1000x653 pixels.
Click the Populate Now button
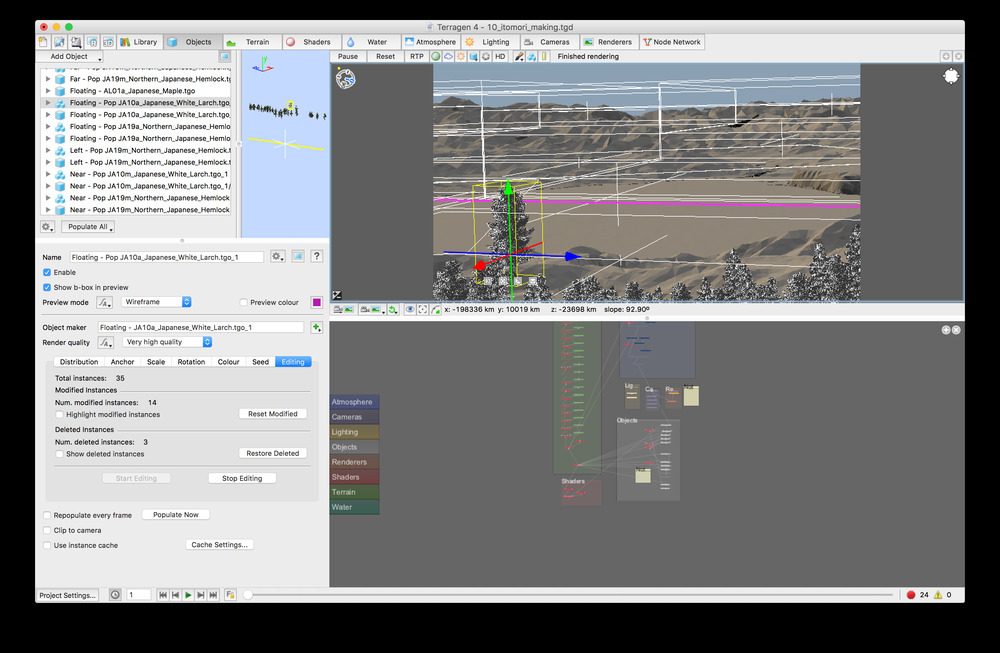pos(176,515)
